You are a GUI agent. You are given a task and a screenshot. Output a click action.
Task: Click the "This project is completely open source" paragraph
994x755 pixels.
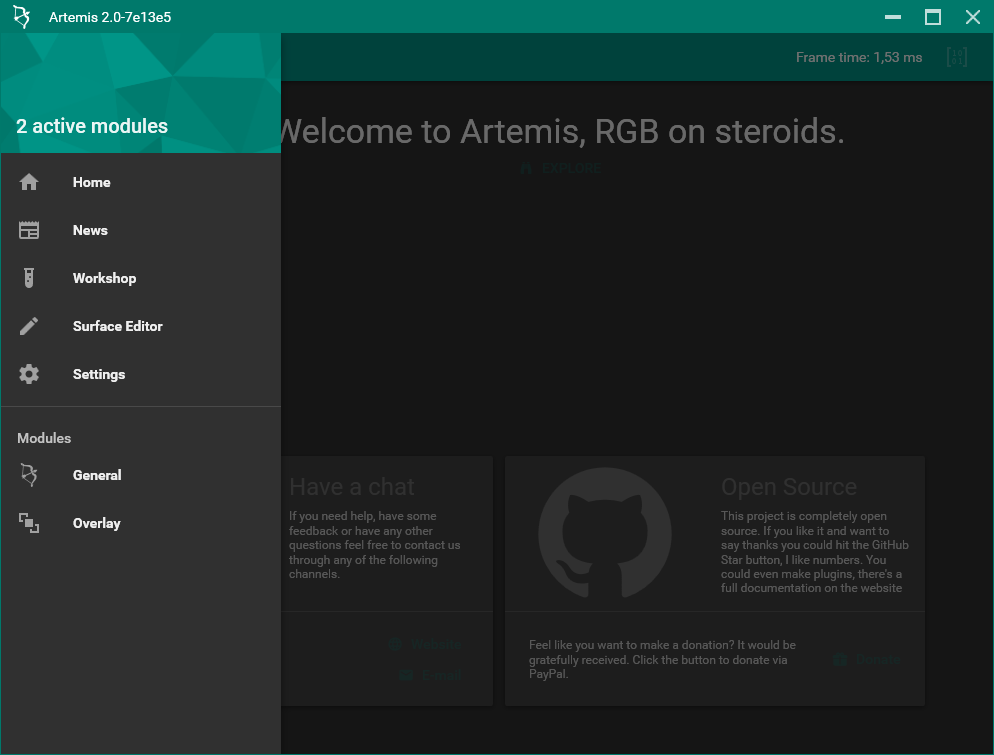(x=815, y=552)
